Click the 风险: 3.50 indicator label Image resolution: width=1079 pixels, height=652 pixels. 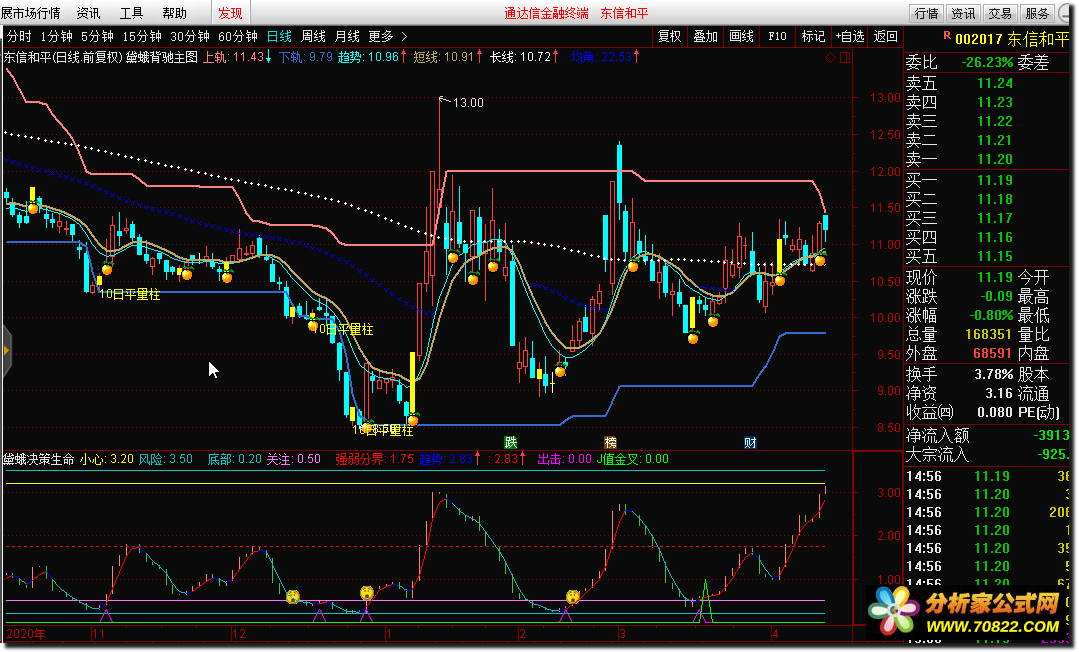(165, 459)
